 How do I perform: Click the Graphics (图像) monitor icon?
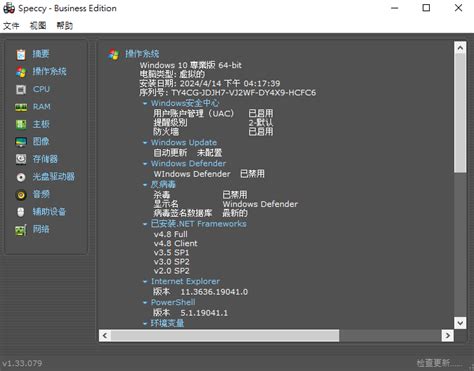tap(21, 142)
